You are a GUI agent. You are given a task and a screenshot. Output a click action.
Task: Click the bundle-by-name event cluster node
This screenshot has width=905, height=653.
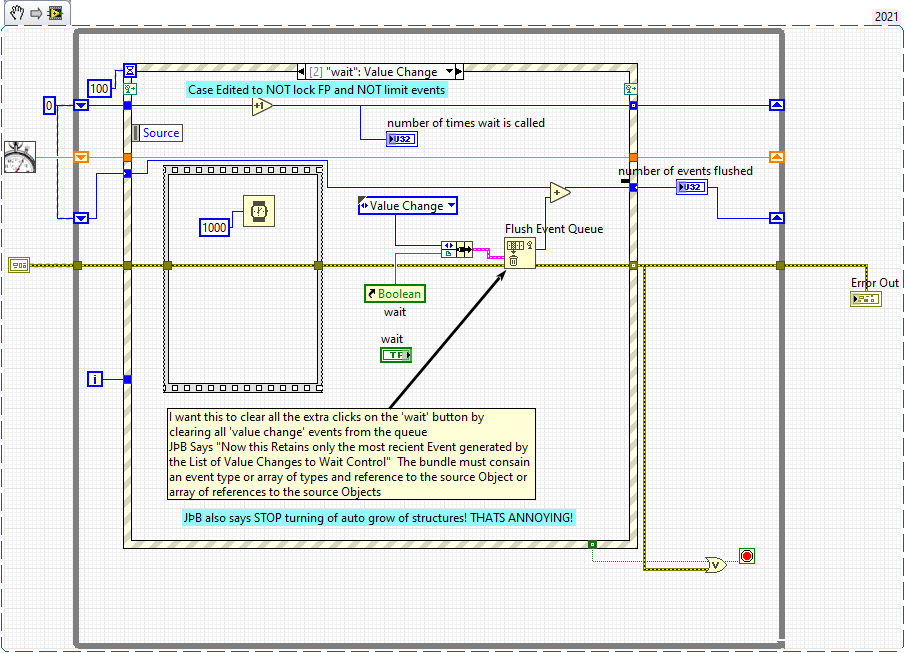click(x=457, y=249)
